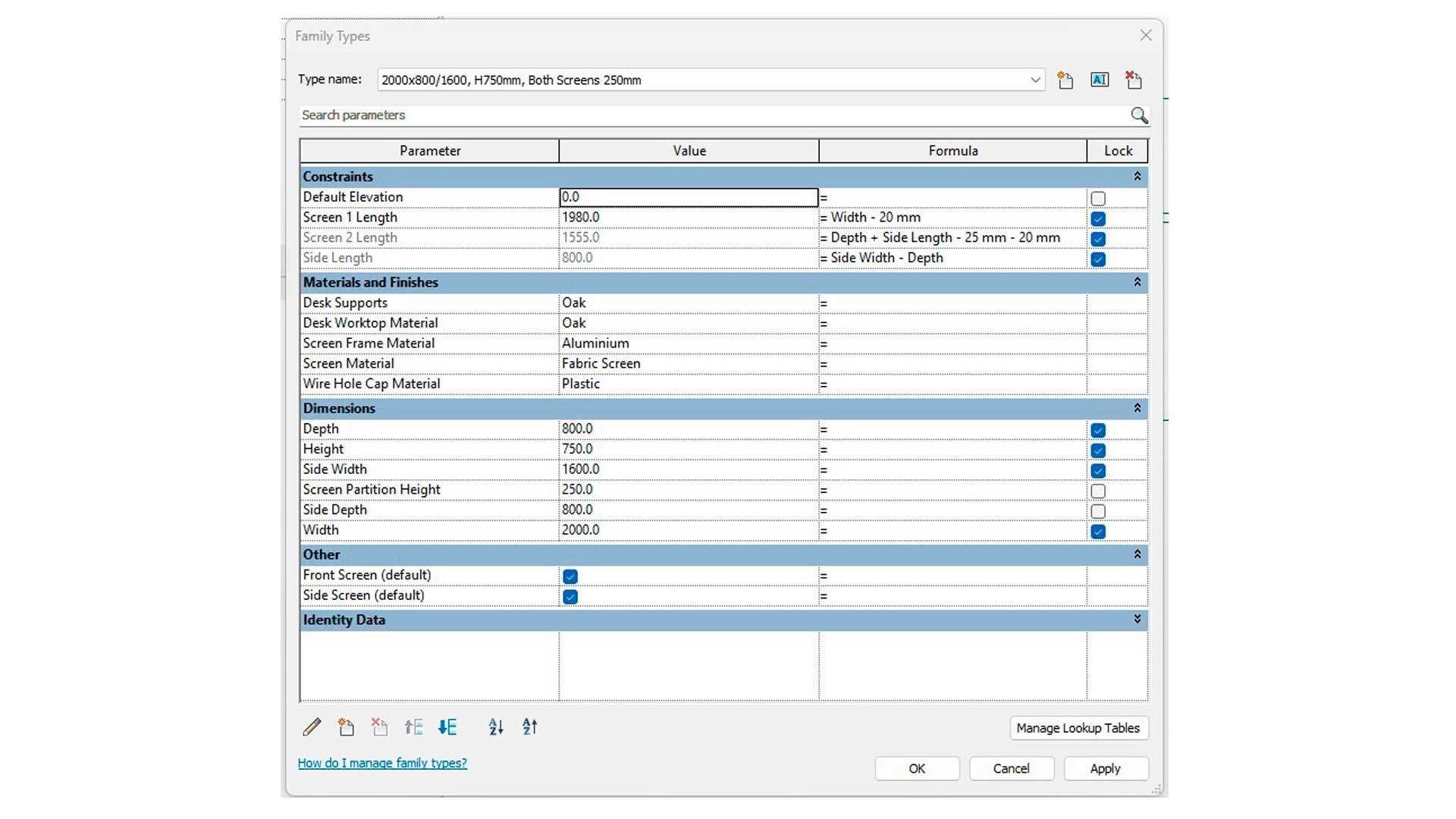Click the New Parameter icon at bottom
The height and width of the screenshot is (819, 1456).
[x=346, y=727]
